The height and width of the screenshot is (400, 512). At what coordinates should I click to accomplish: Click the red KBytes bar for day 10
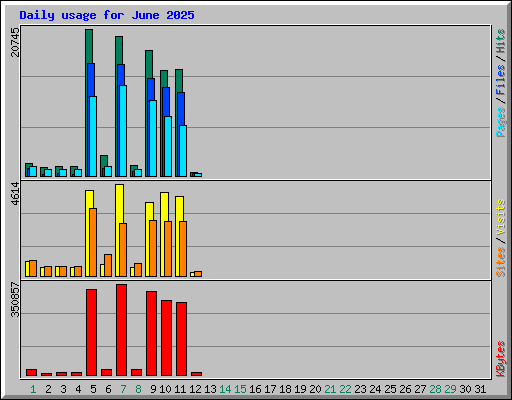click(167, 338)
